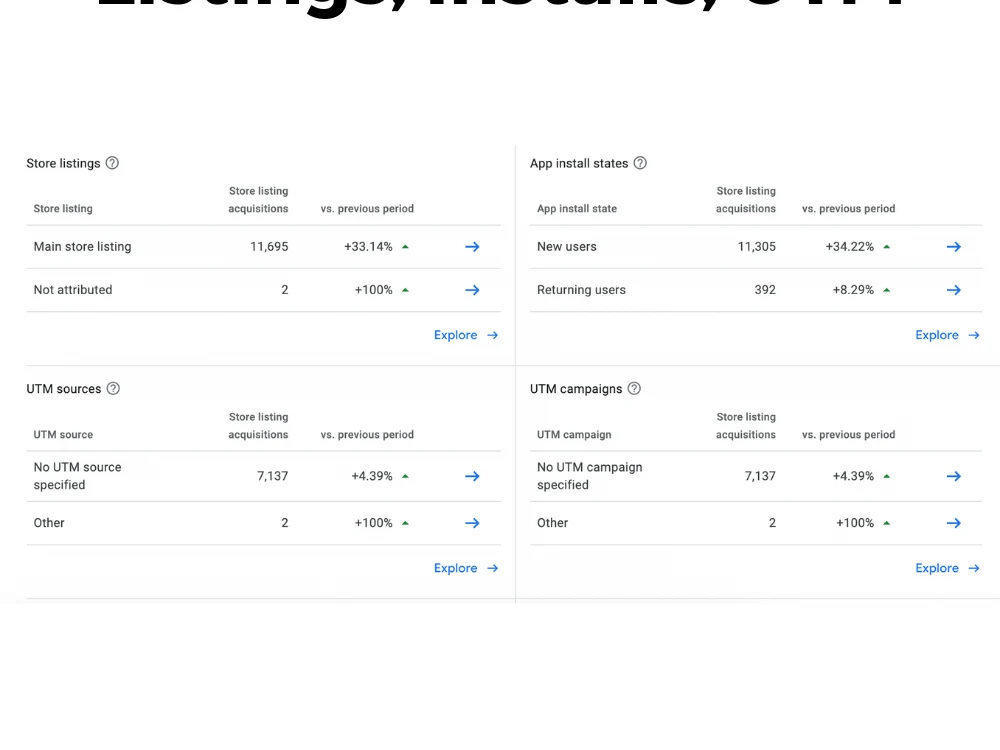Open Other UTM campaign row arrow
This screenshot has height=750, width=1000.
point(953,523)
